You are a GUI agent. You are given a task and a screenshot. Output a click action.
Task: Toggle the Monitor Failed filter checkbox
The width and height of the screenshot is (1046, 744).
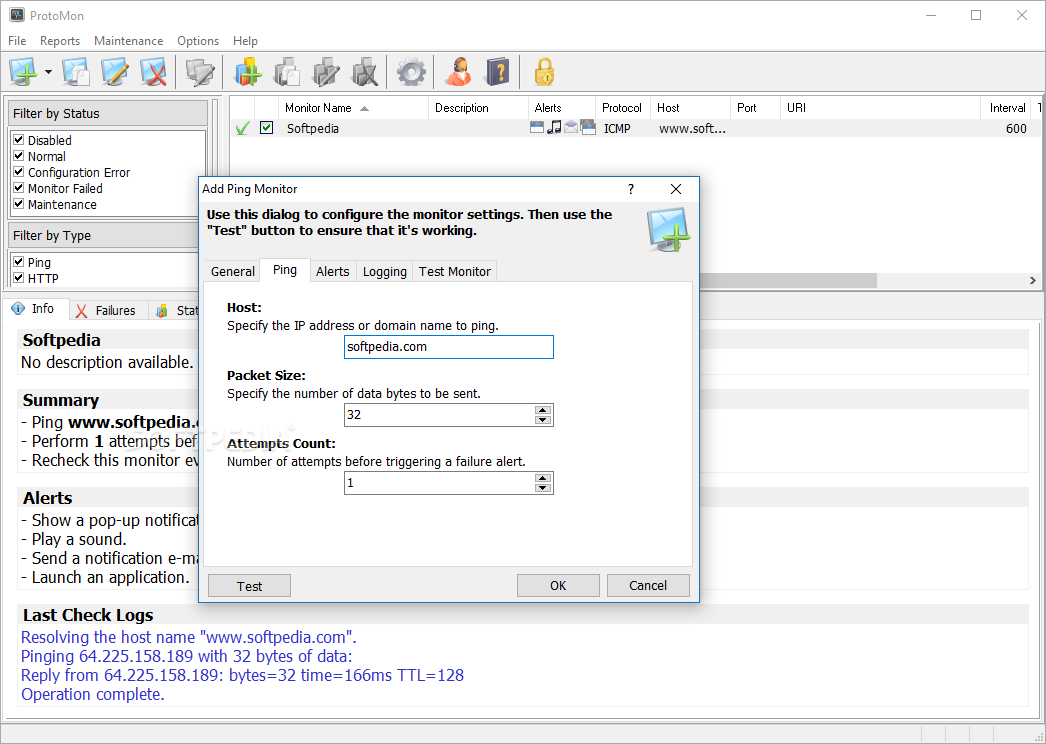coord(19,188)
